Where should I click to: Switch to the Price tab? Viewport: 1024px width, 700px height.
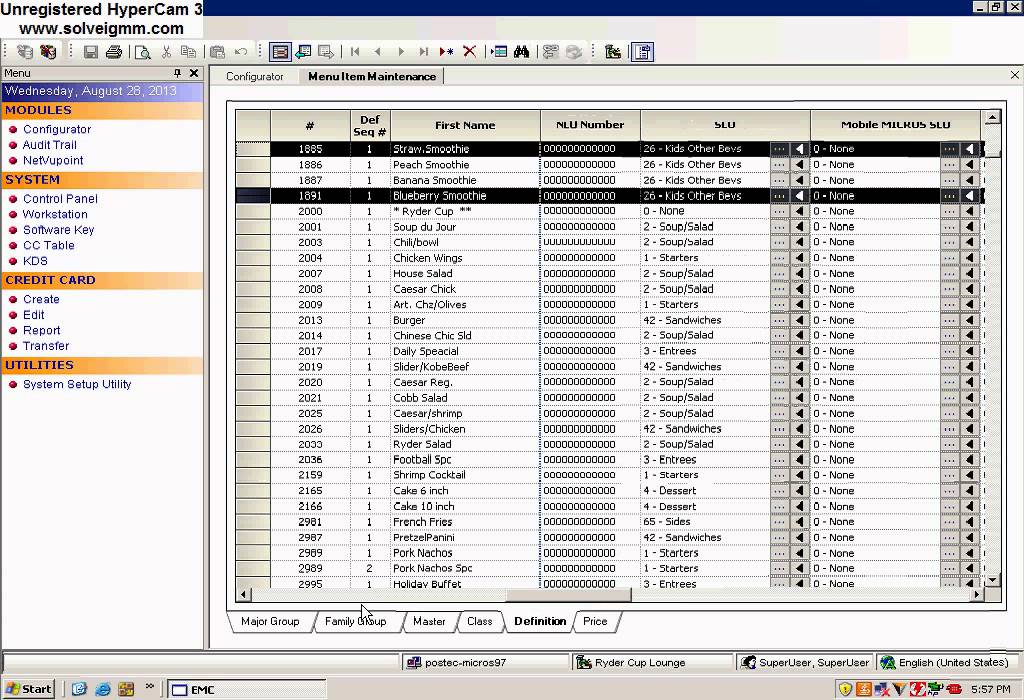tap(595, 621)
